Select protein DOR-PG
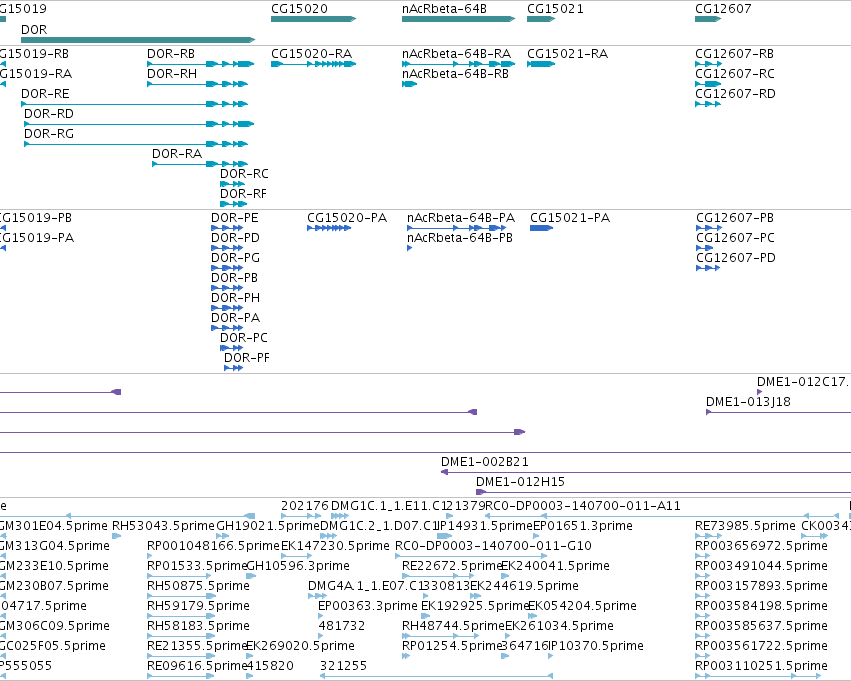 tap(227, 268)
